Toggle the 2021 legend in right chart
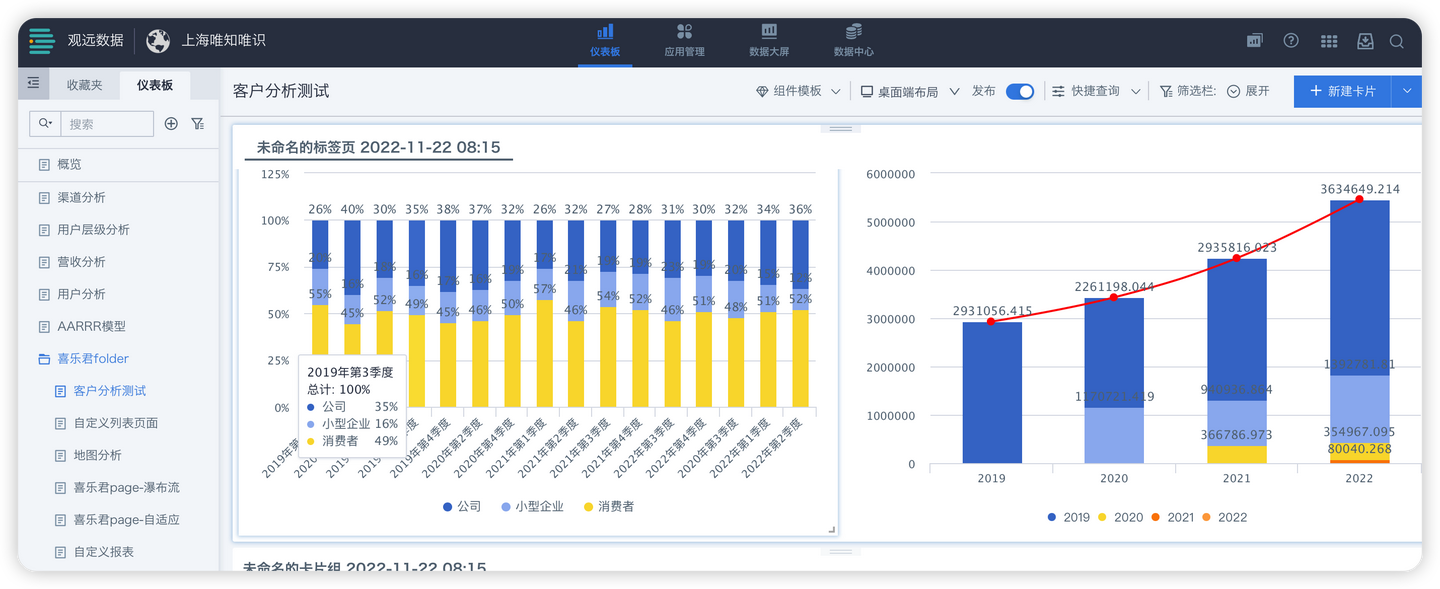1440x589 pixels. 1172,517
